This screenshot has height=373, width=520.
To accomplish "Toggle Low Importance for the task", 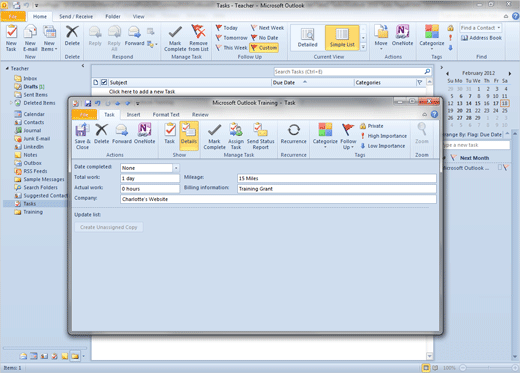I will (383, 146).
